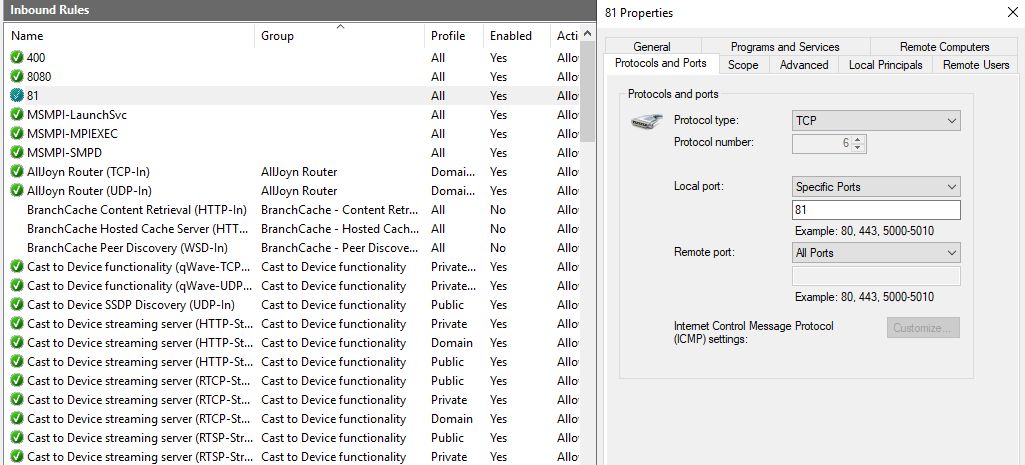Click the enabled icon beside MSMPI-LaunchSvc
The image size is (1025, 465).
tap(17, 114)
